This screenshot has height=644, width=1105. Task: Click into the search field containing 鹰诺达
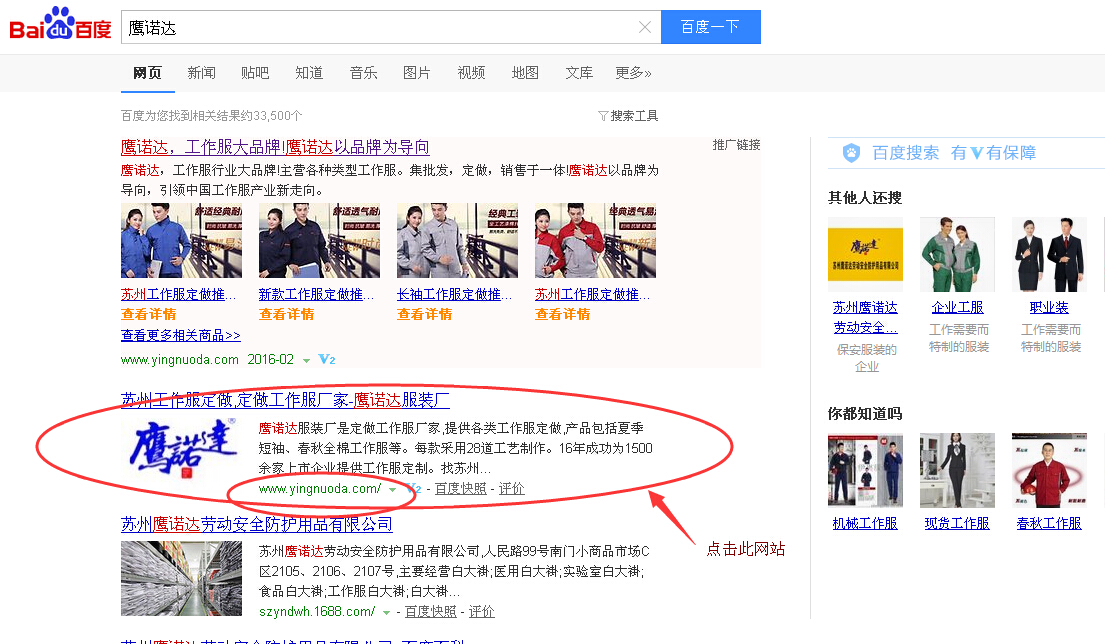380,28
